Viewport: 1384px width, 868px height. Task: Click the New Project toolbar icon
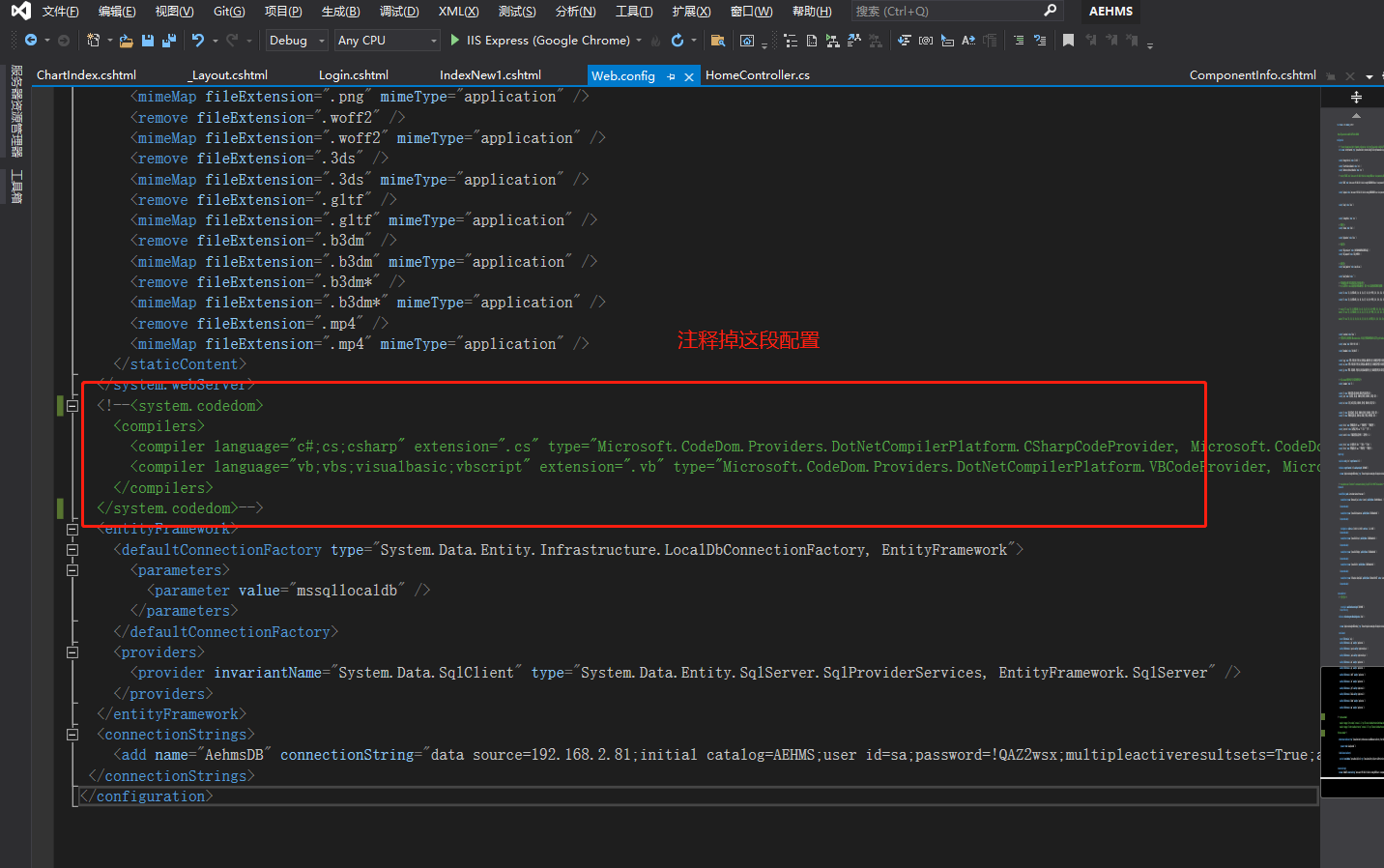tap(93, 41)
